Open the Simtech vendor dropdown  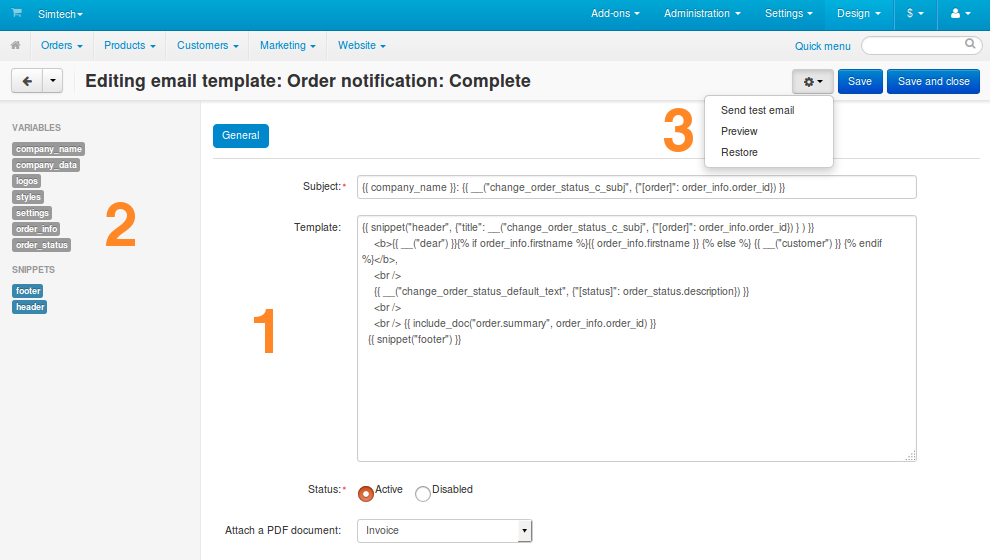tap(60, 14)
